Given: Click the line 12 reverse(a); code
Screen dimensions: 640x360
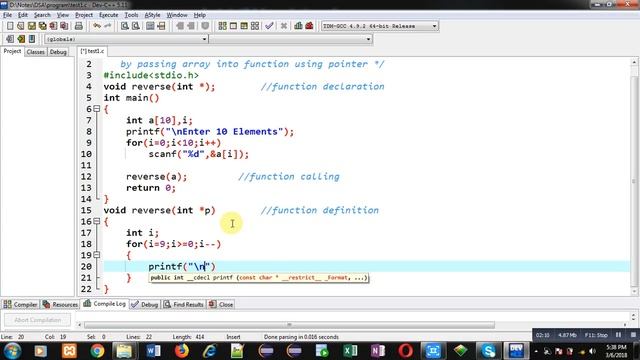Looking at the screenshot, I should click(x=157, y=177).
